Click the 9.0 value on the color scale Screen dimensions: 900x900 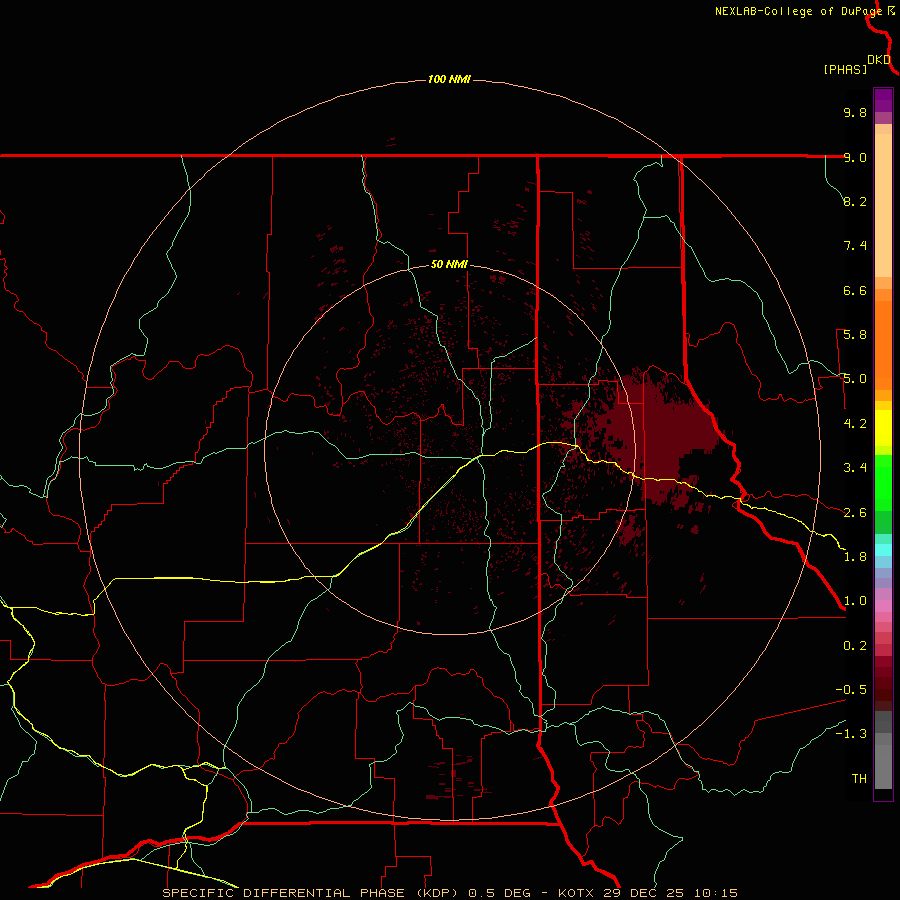[x=855, y=157]
